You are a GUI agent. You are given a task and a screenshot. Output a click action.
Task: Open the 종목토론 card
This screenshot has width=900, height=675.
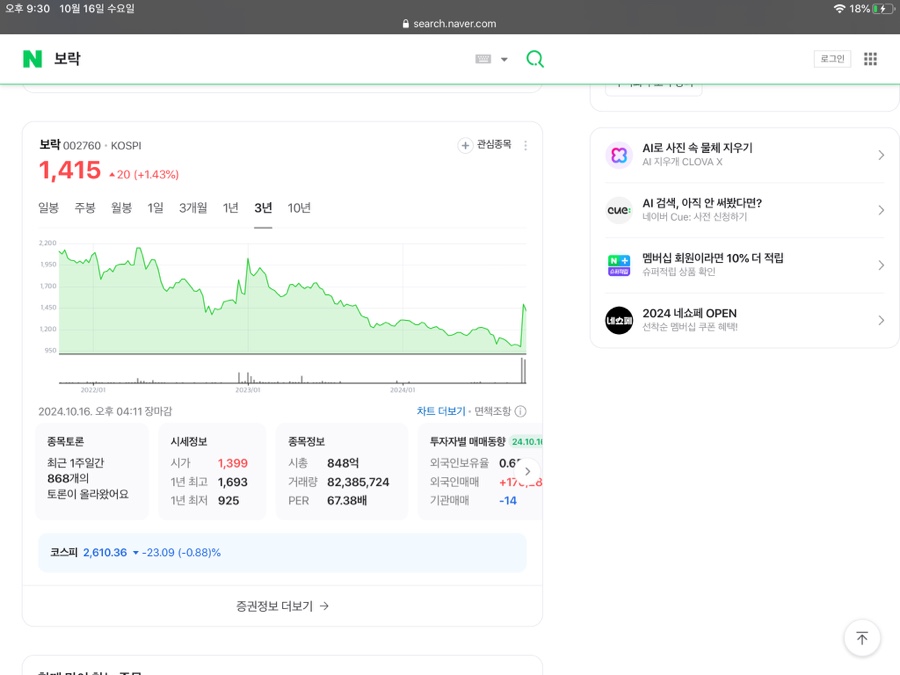click(92, 471)
